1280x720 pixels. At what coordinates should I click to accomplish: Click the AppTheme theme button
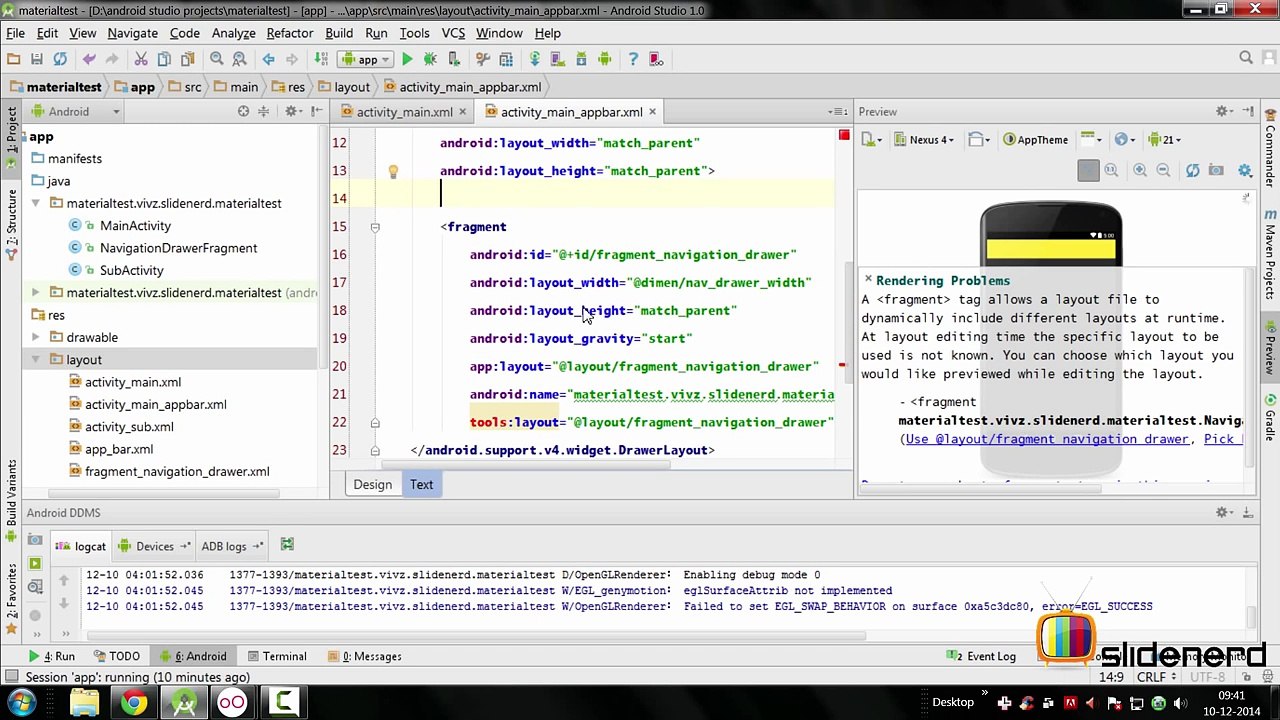tap(1036, 140)
